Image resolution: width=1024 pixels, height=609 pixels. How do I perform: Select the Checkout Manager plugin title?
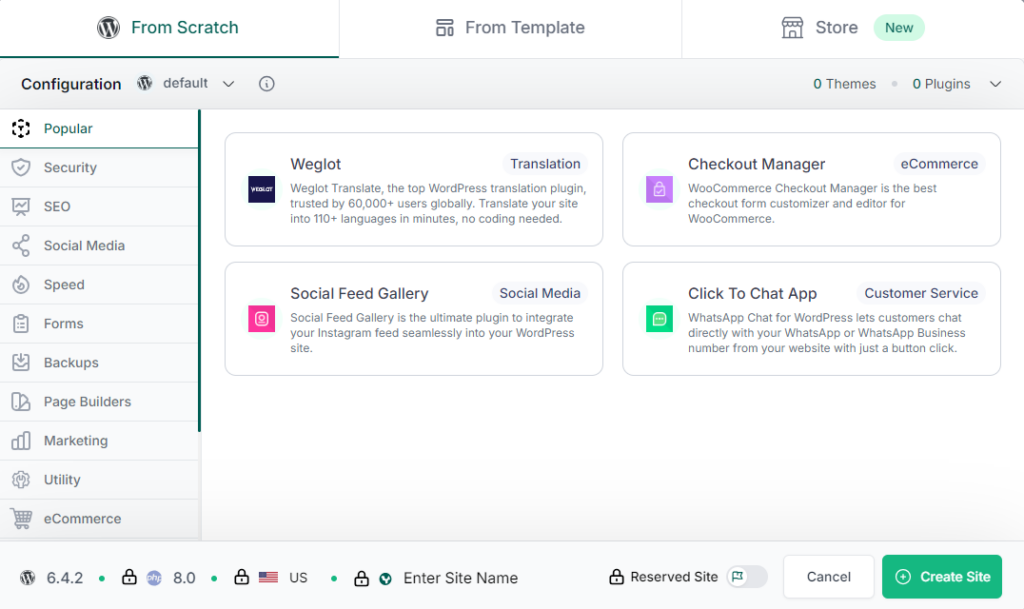(756, 164)
